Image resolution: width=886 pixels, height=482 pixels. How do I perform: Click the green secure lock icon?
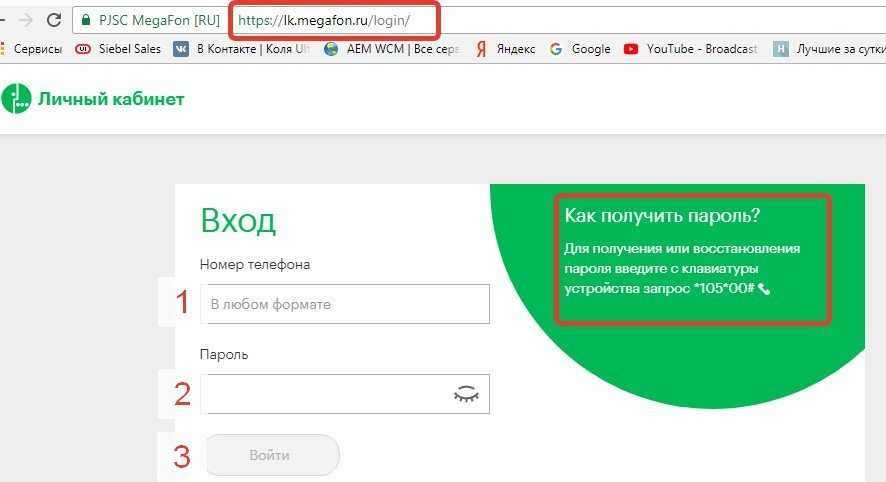click(x=86, y=20)
